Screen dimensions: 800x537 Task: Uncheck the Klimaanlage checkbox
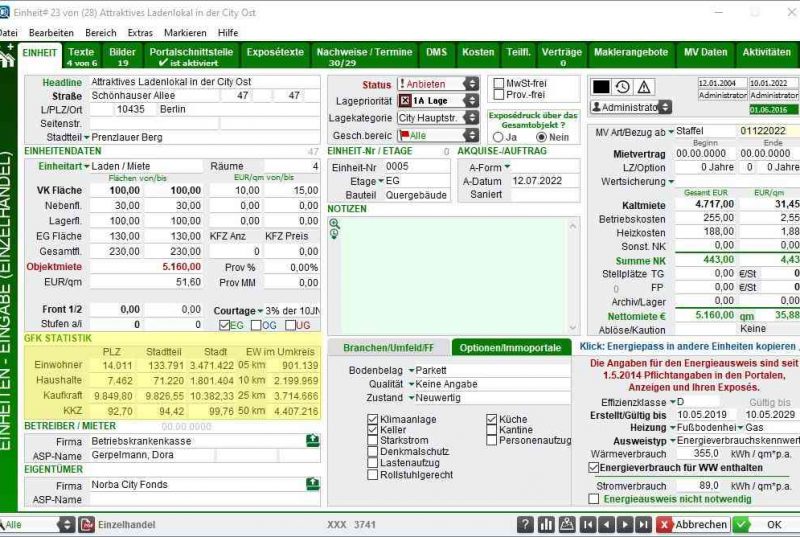pyautogui.click(x=373, y=419)
